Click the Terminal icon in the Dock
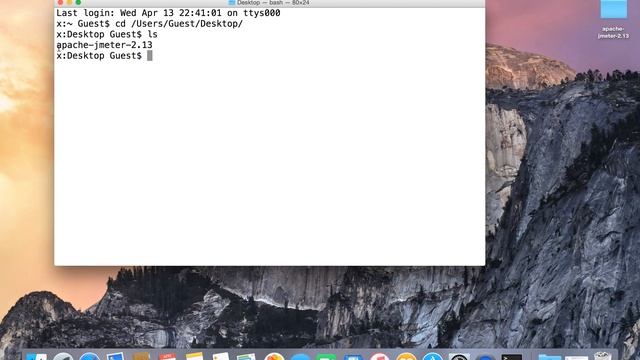Screen dimensions: 640x360 [511, 357]
